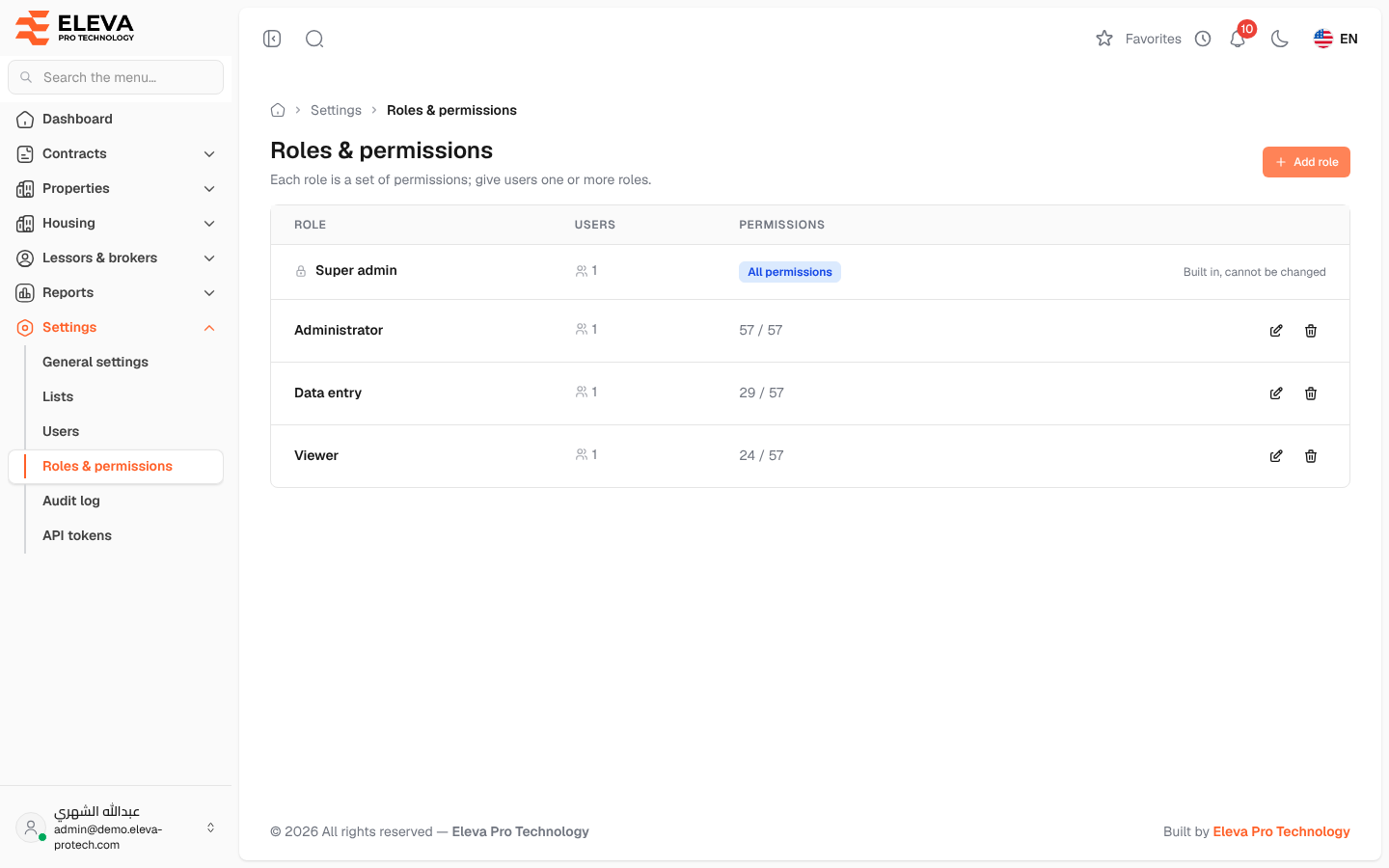The image size is (1389, 868).
Task: Expand the Properties menu
Action: pos(116,188)
